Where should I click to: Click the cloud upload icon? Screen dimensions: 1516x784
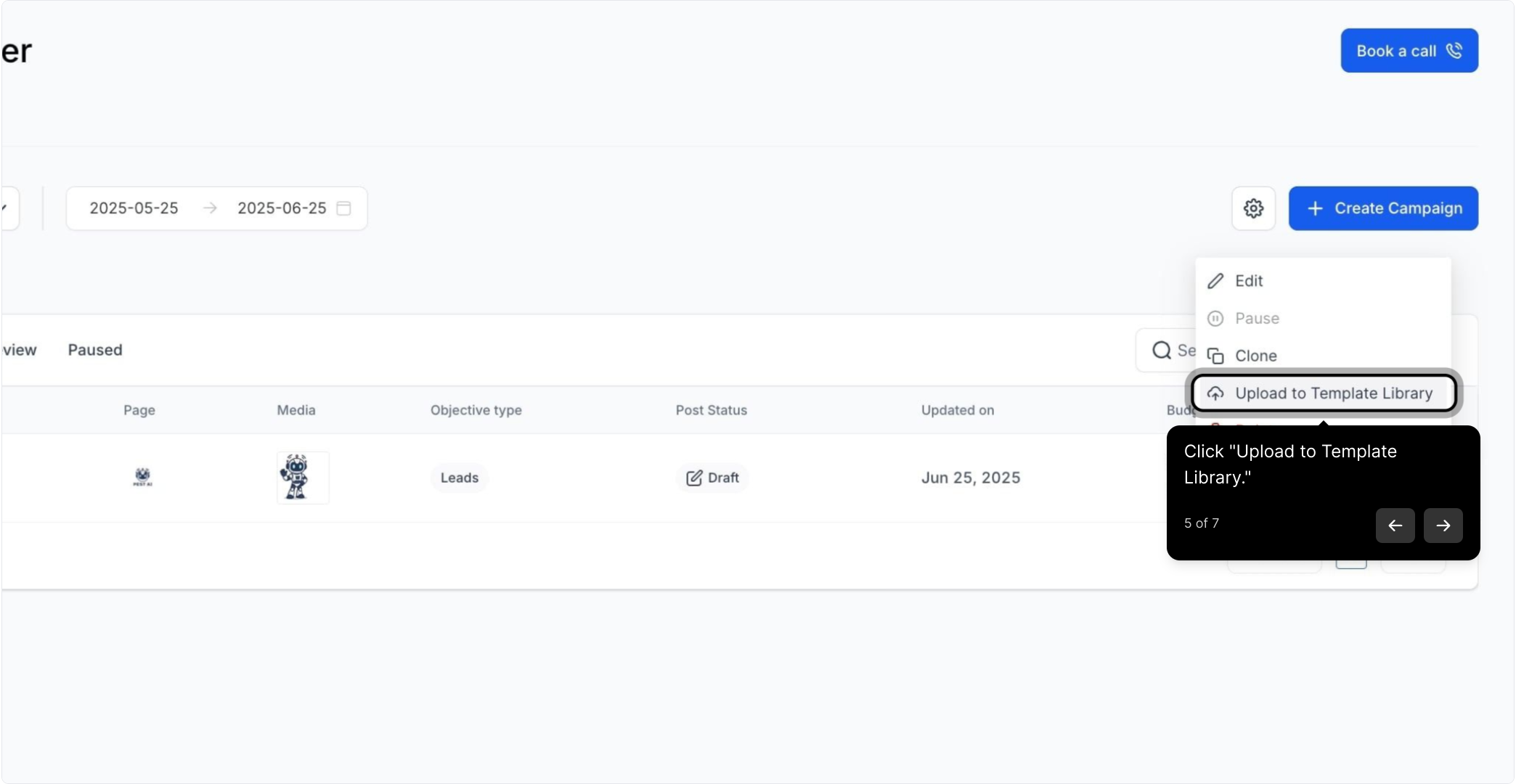pos(1215,393)
